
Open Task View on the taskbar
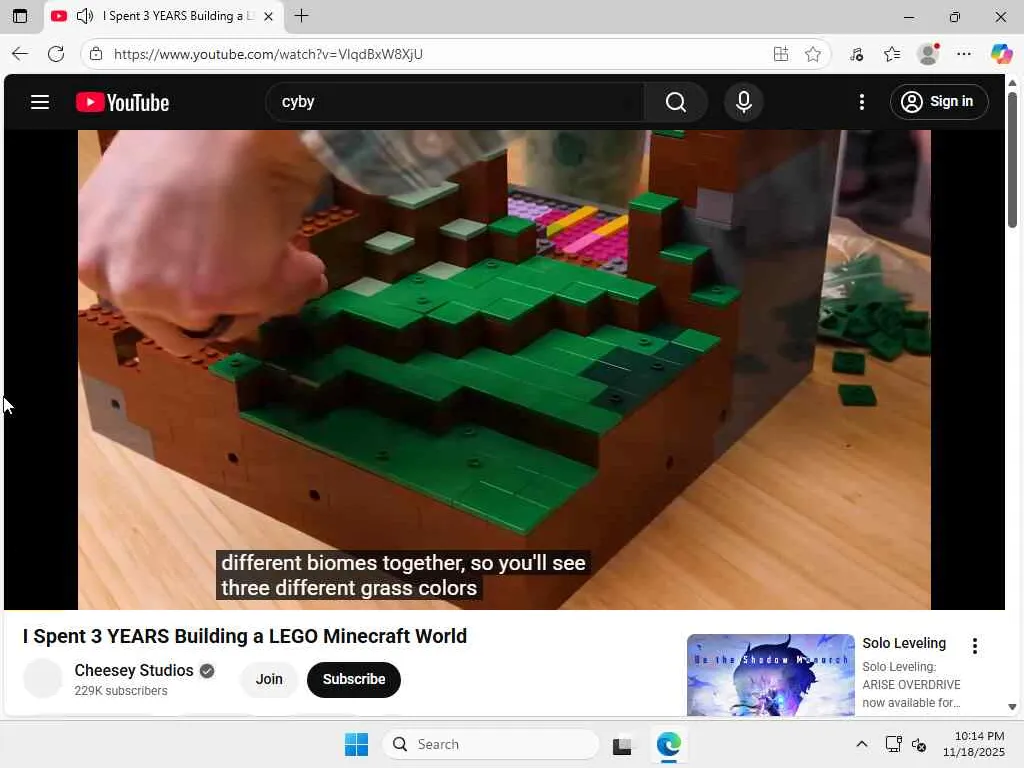pyautogui.click(x=622, y=745)
